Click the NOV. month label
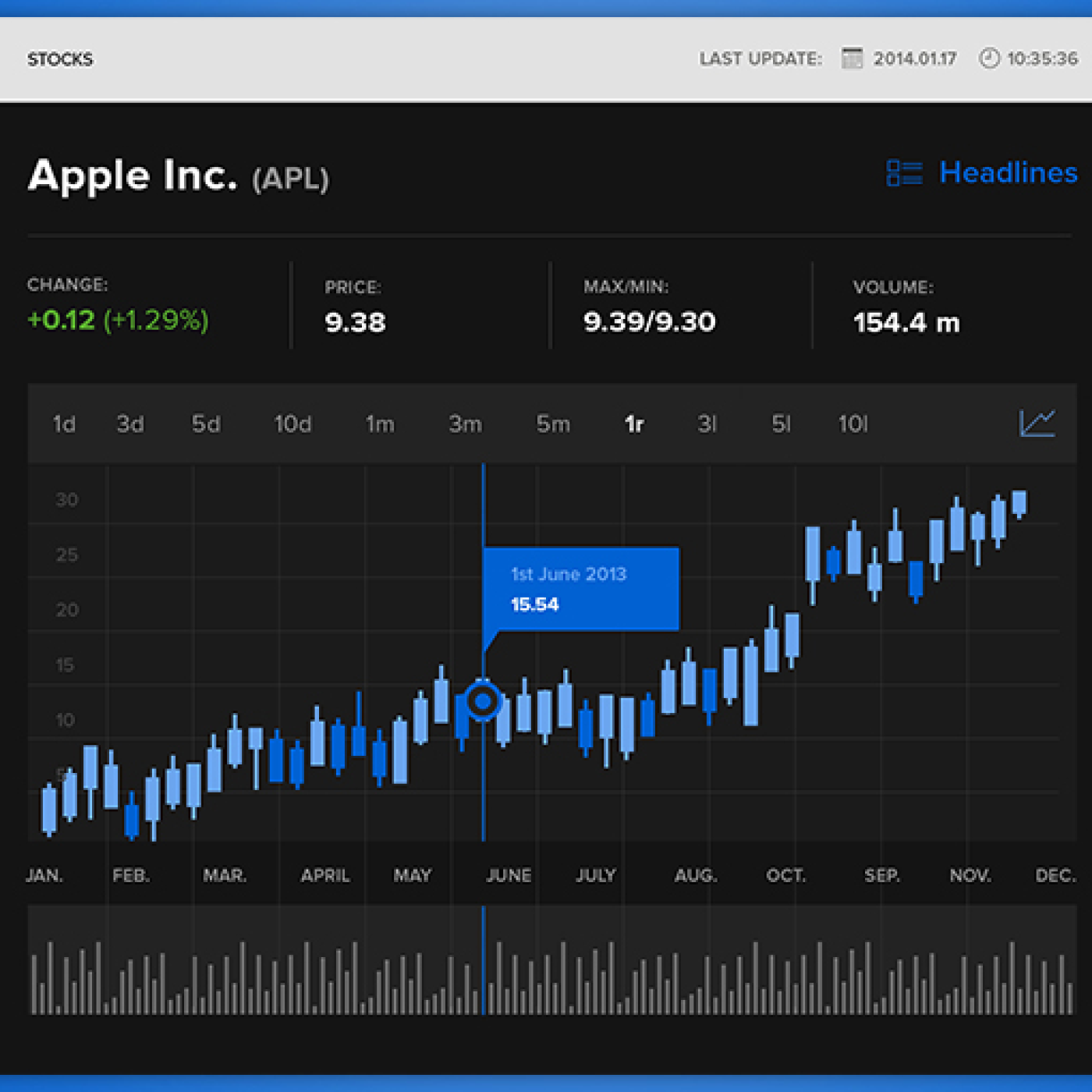The width and height of the screenshot is (1092, 1092). (970, 876)
